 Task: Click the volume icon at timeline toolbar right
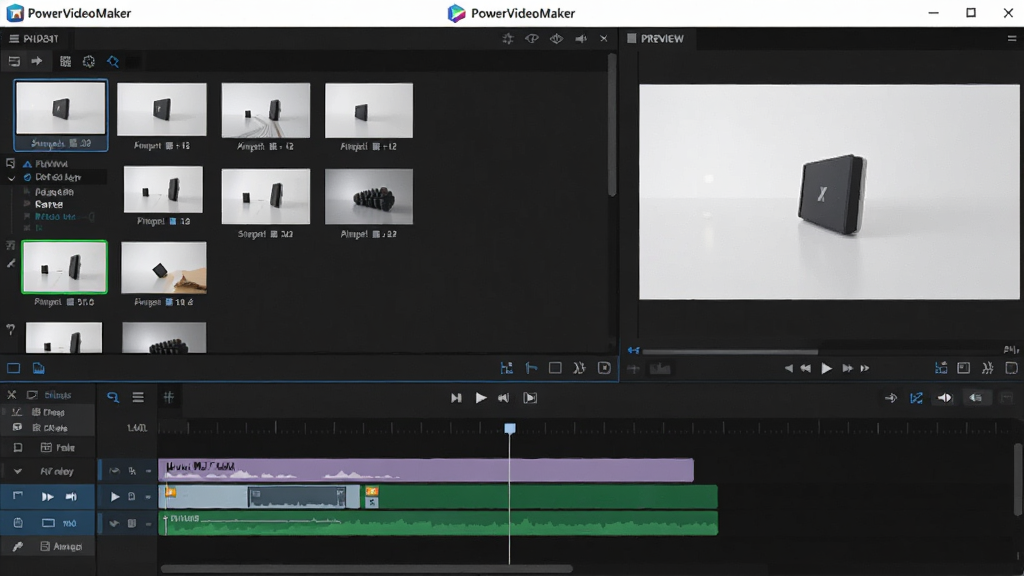pos(945,398)
